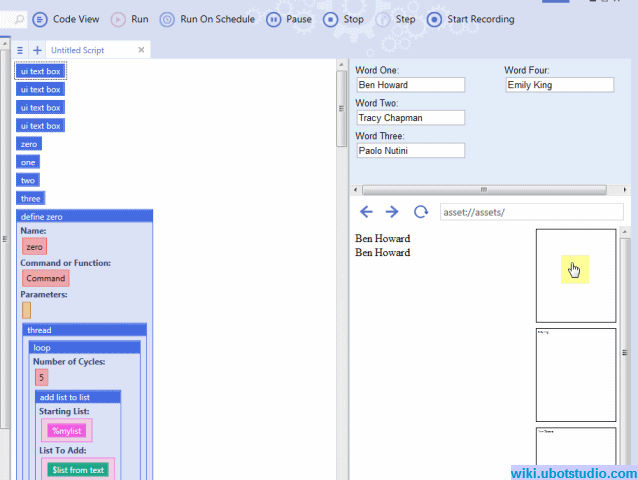
Task: Pause the running script
Action: 289,19
